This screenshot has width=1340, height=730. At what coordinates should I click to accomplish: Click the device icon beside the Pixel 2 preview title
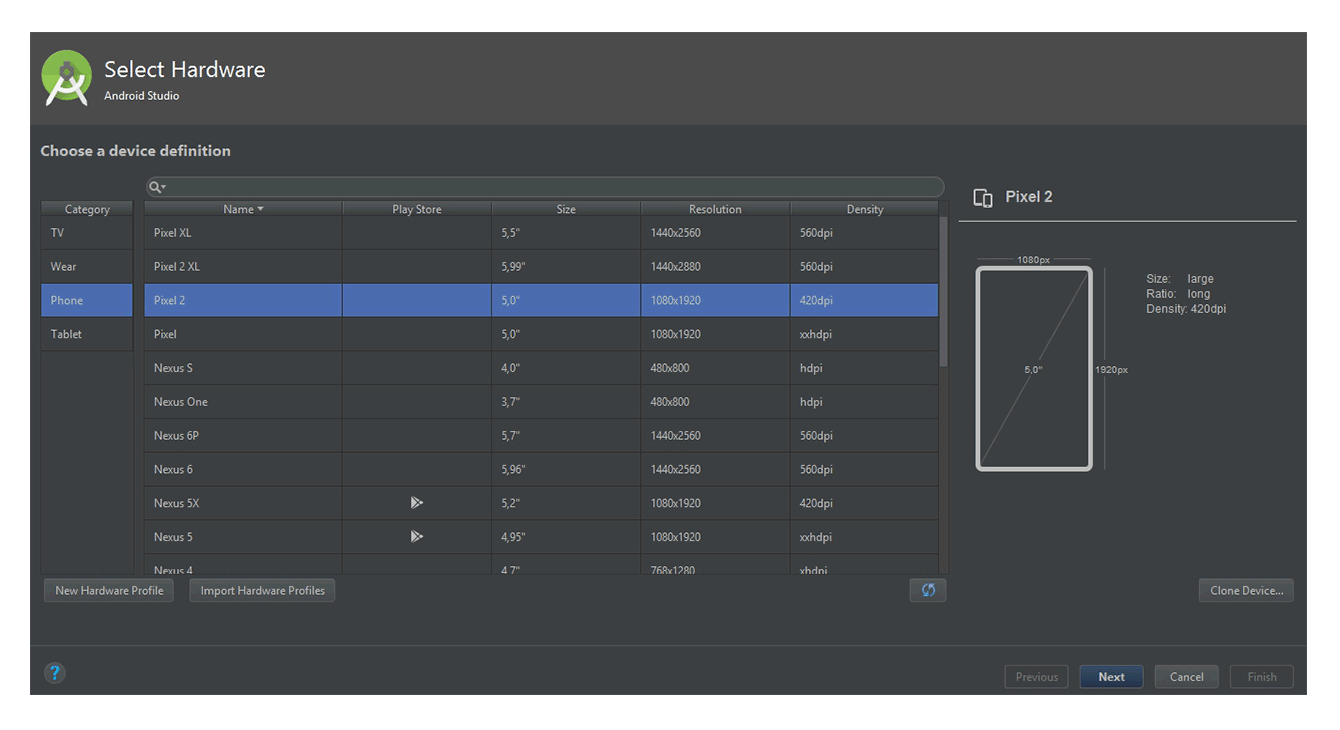983,198
